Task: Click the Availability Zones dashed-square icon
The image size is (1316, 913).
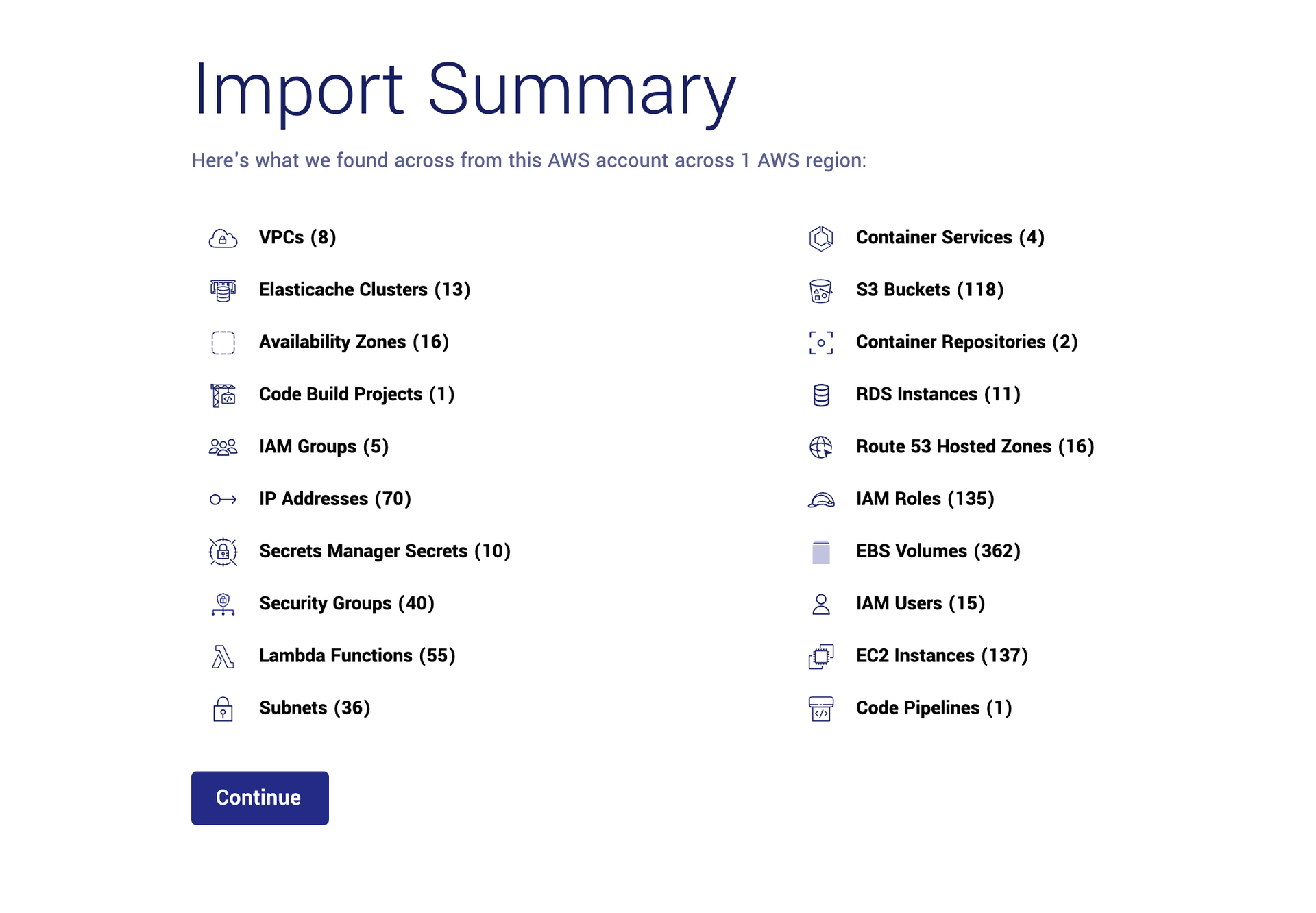Action: click(x=223, y=343)
